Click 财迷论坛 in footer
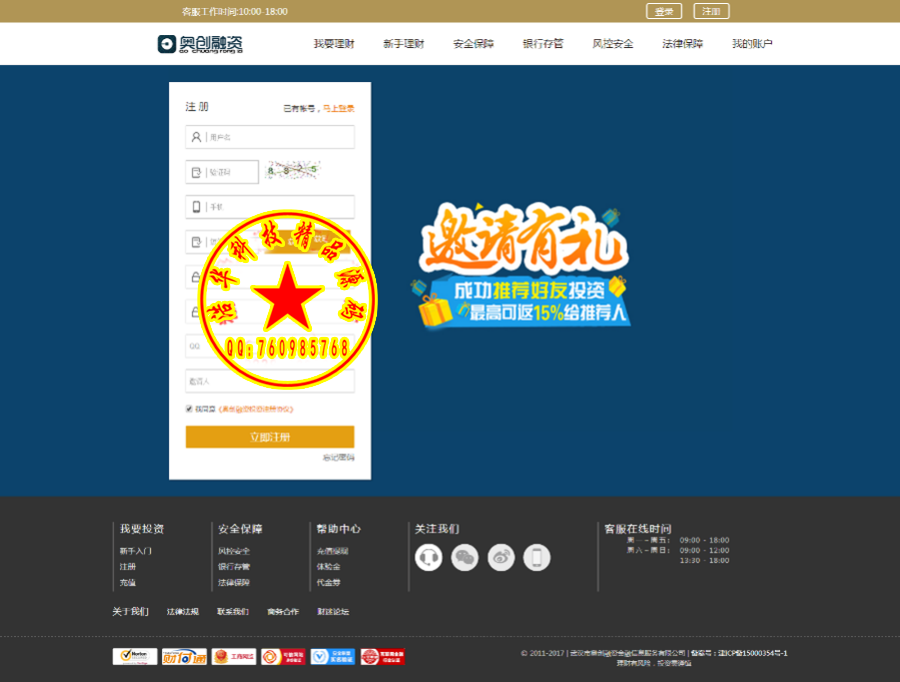This screenshot has width=900, height=682. click(333, 611)
